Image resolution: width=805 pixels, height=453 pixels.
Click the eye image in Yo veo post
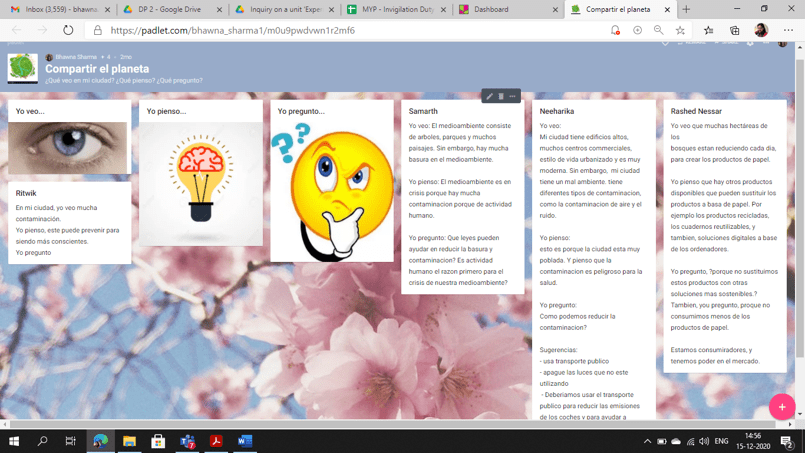point(68,148)
